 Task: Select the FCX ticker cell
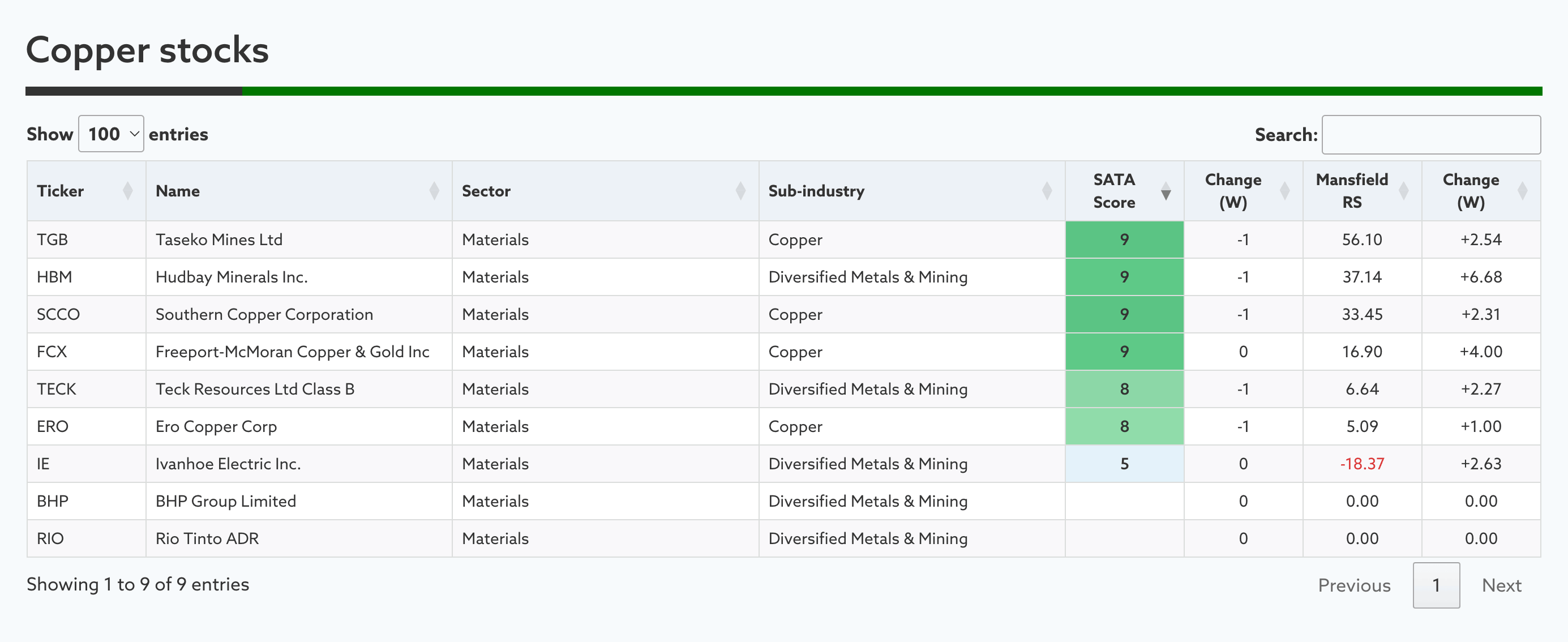[x=87, y=352]
